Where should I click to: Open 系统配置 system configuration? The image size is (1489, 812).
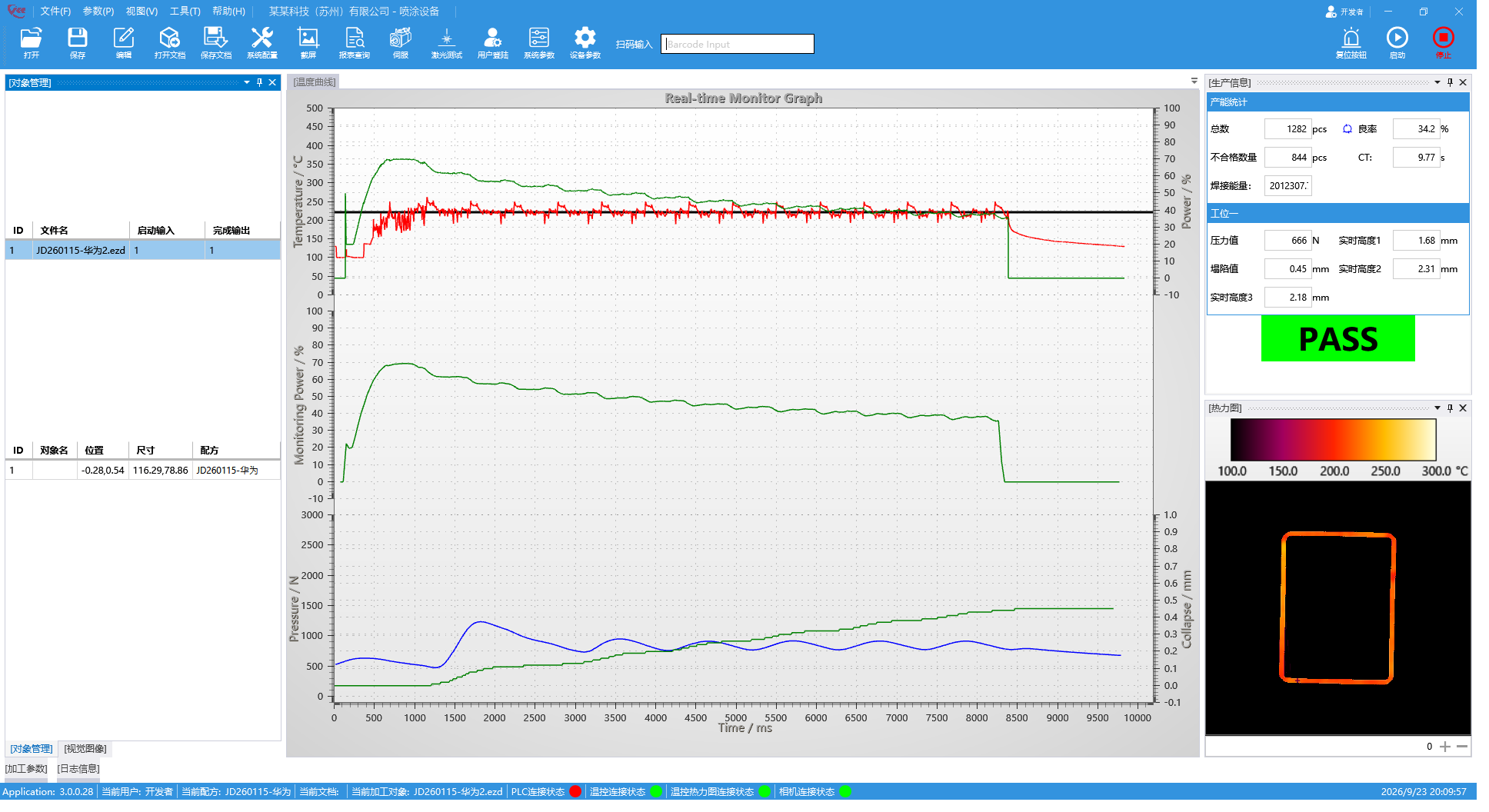click(x=261, y=43)
